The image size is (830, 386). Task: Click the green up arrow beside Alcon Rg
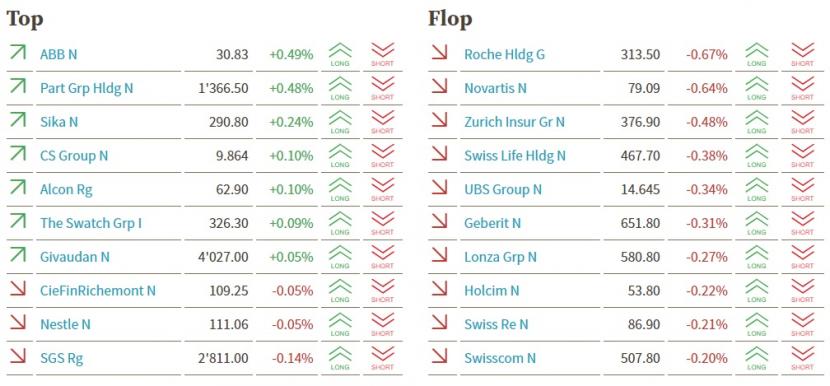coord(17,187)
